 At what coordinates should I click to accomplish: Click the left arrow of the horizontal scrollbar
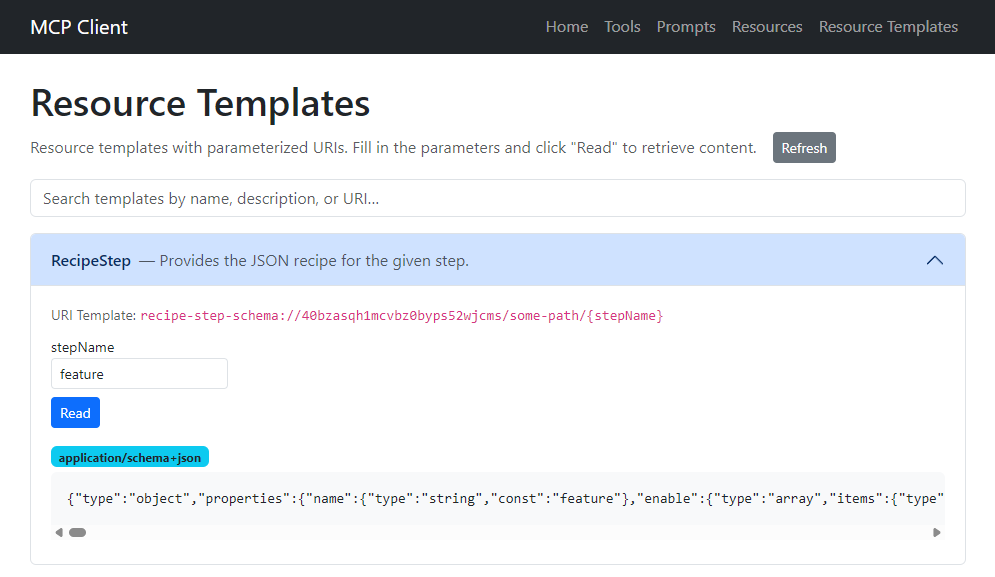pyautogui.click(x=59, y=533)
